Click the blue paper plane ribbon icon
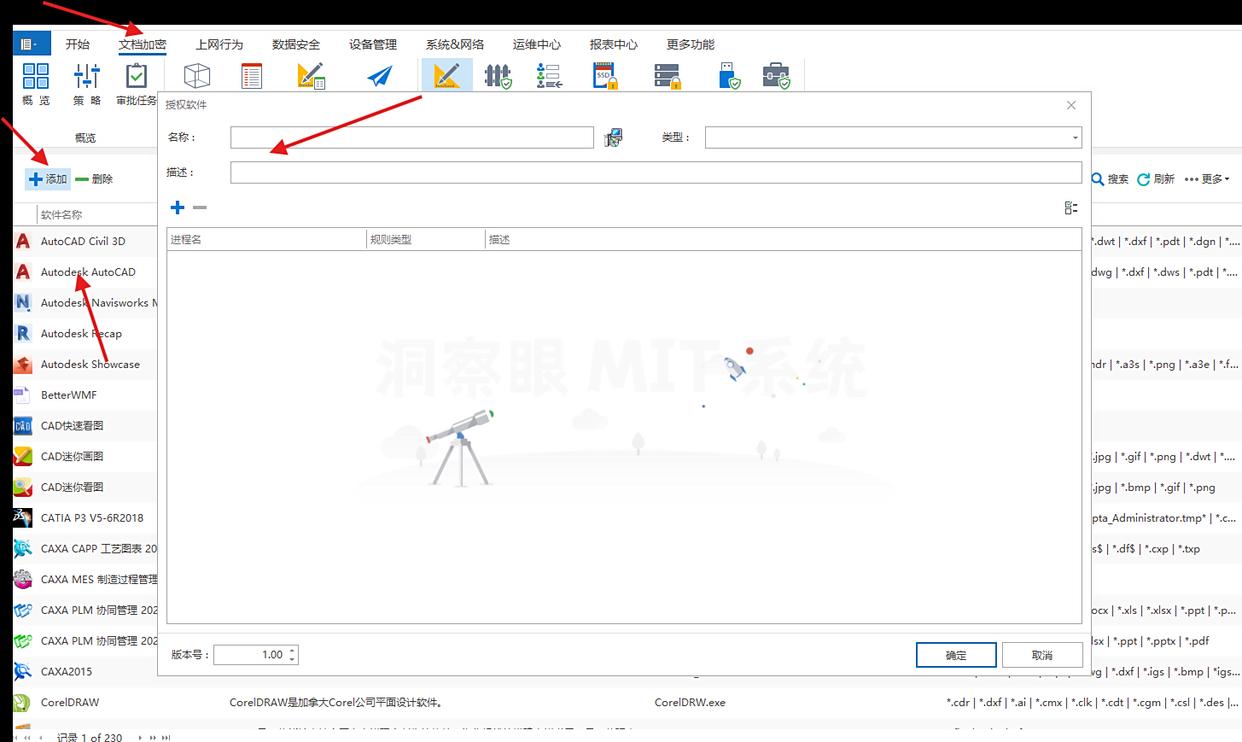1242x742 pixels. click(x=380, y=76)
